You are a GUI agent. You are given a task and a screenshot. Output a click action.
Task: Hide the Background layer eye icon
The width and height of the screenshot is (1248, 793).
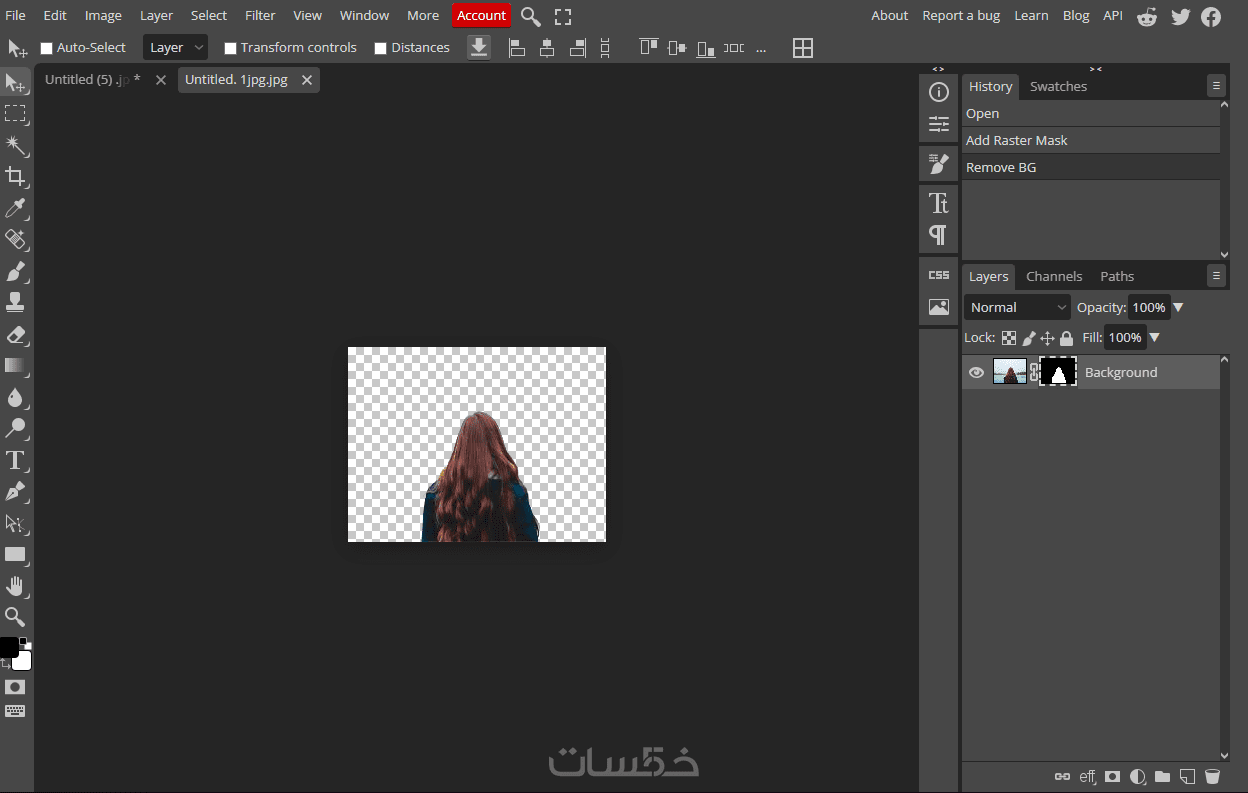coord(976,372)
